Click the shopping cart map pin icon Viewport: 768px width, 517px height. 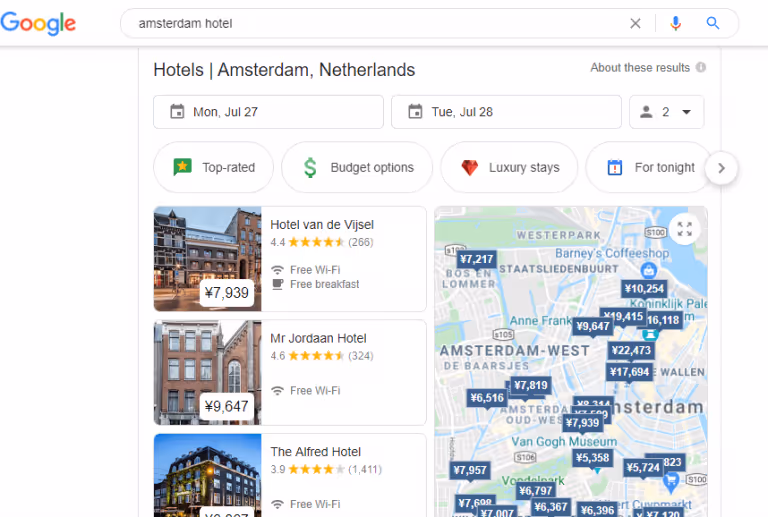pos(671,482)
